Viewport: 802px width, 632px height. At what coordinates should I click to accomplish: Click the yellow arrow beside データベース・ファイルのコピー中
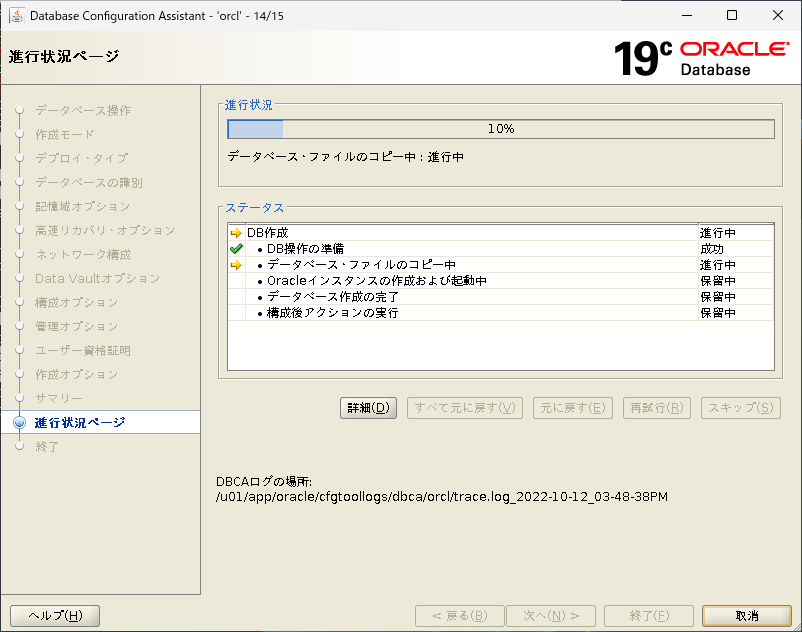click(x=236, y=265)
